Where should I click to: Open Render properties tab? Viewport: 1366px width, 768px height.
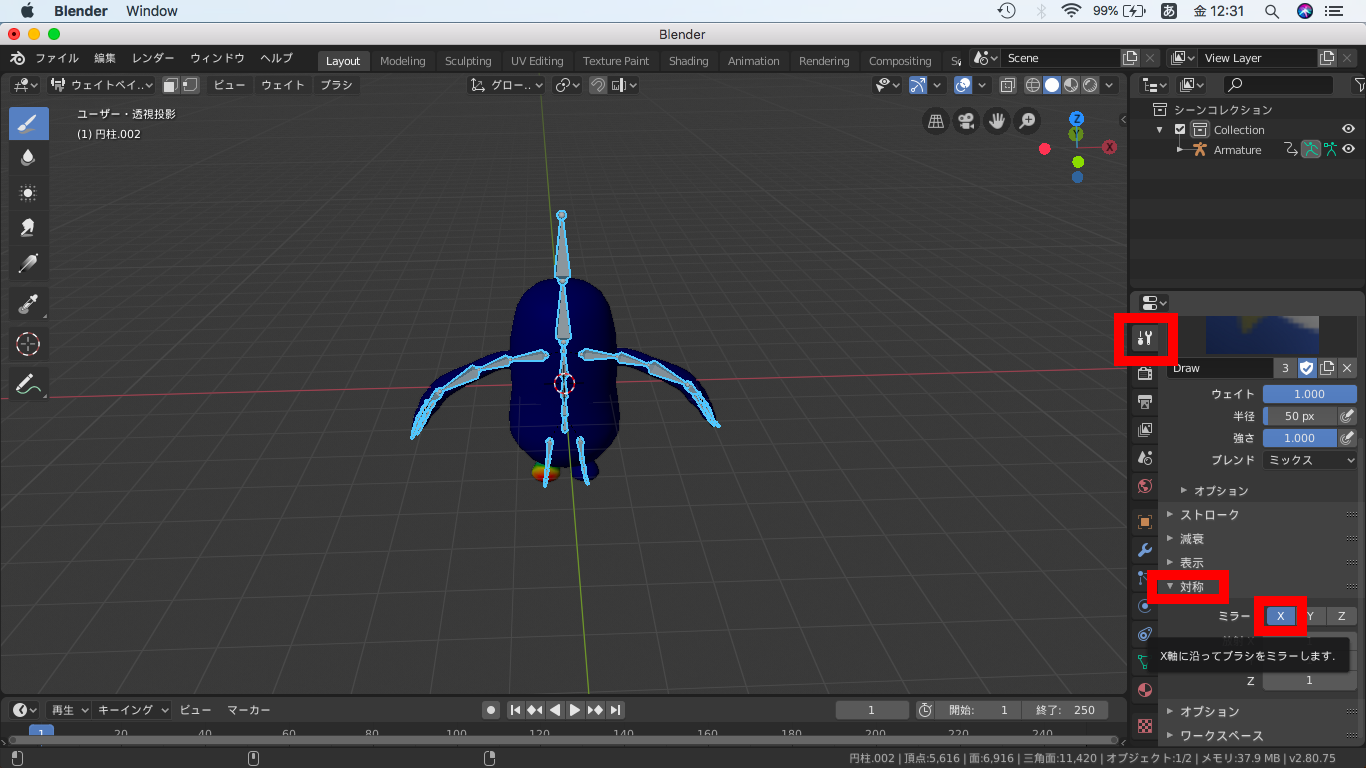(1145, 374)
